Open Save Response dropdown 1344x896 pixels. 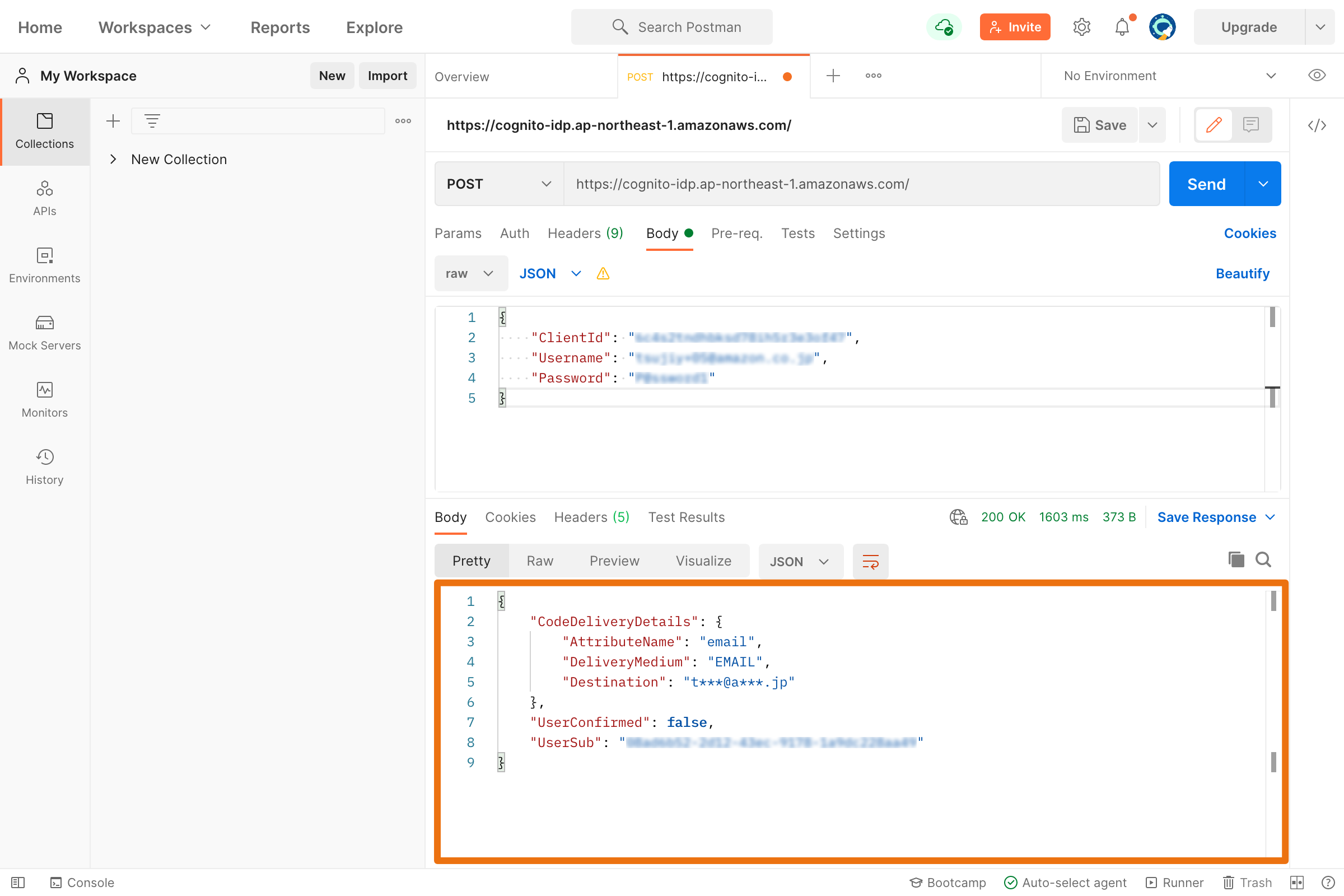tap(1216, 517)
